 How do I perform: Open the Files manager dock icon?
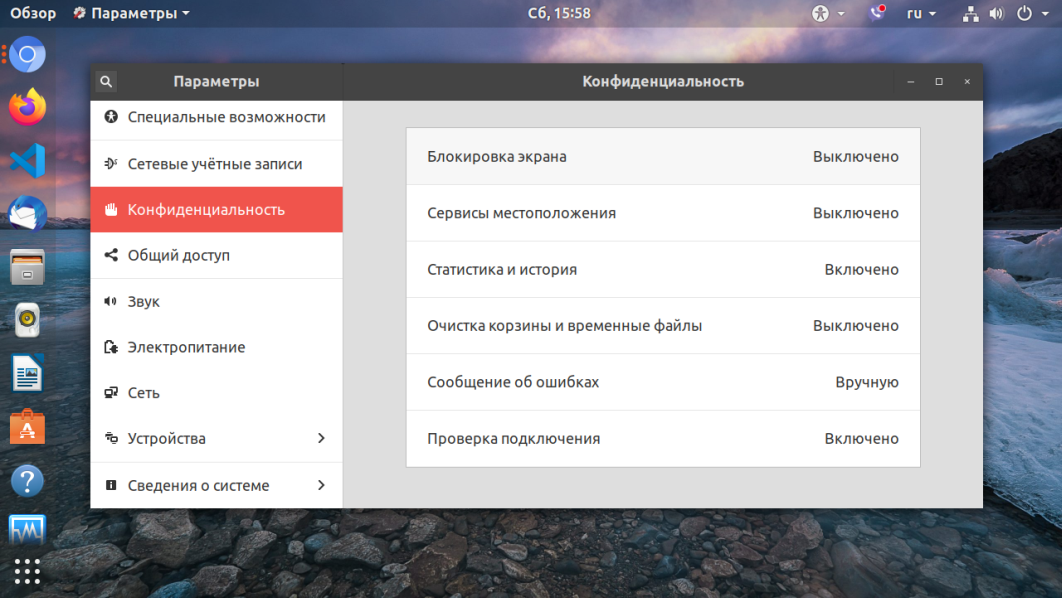coord(27,267)
